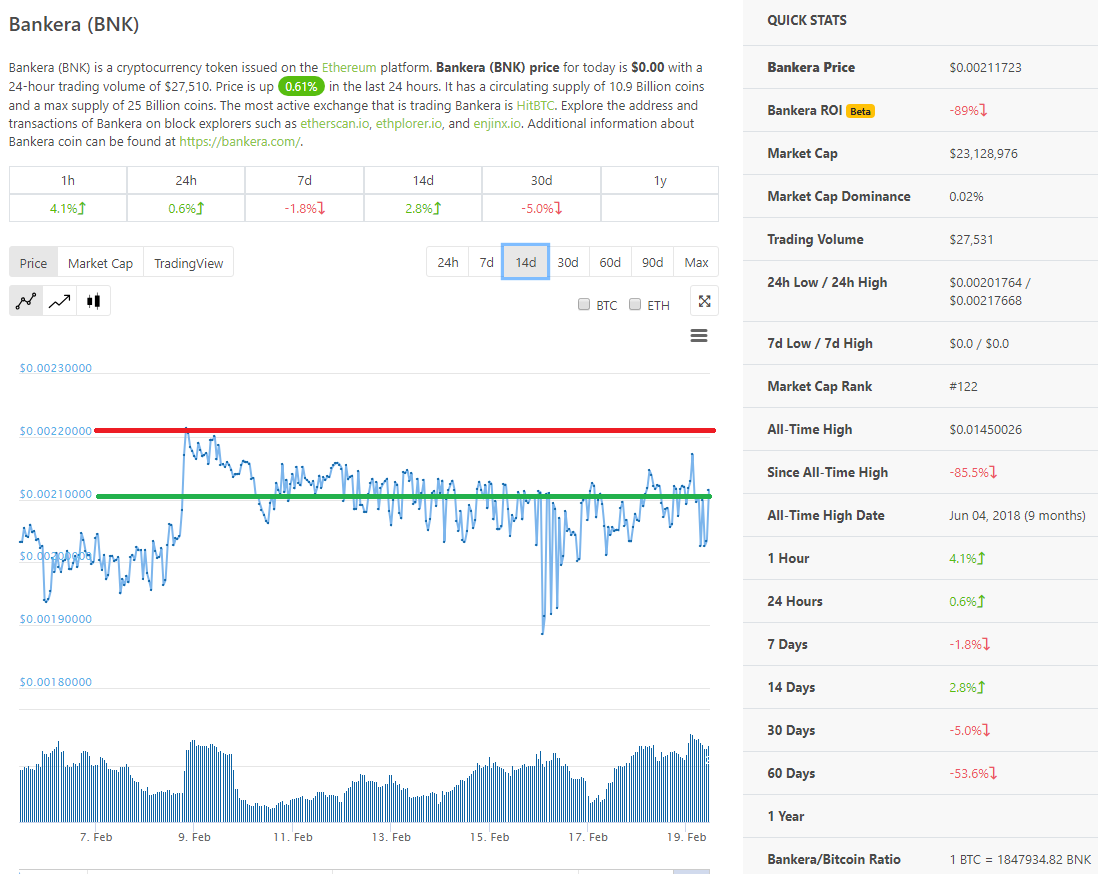The image size is (1098, 874).
Task: Select the simple trend line chart icon
Action: (x=60, y=301)
